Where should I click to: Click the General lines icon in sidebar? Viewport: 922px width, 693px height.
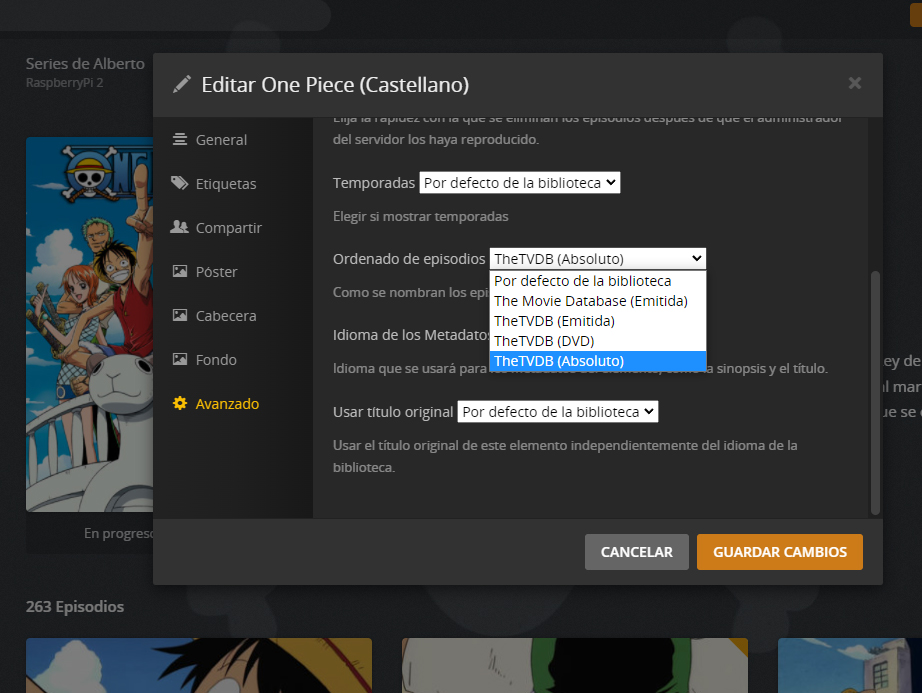coord(180,139)
